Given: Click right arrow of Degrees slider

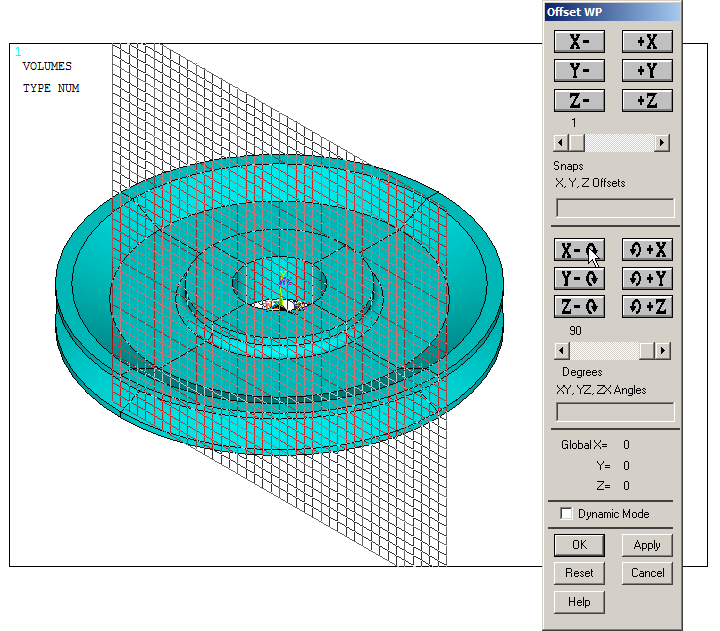Looking at the screenshot, I should pos(663,351).
